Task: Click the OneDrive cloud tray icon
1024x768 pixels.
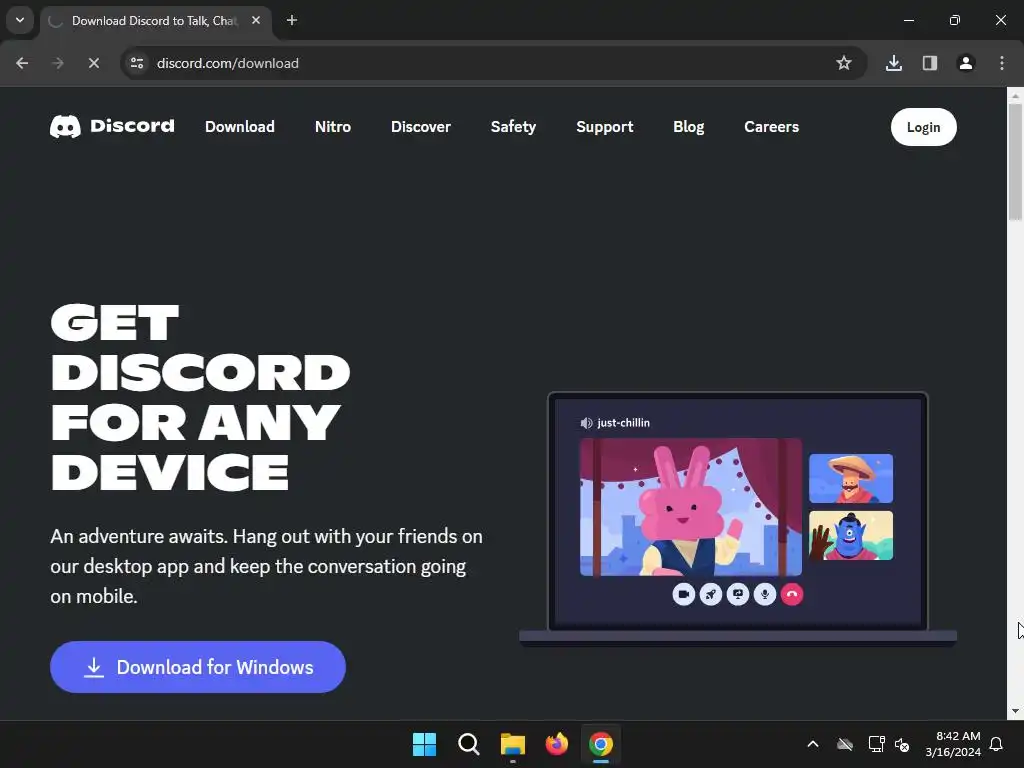Action: point(845,744)
